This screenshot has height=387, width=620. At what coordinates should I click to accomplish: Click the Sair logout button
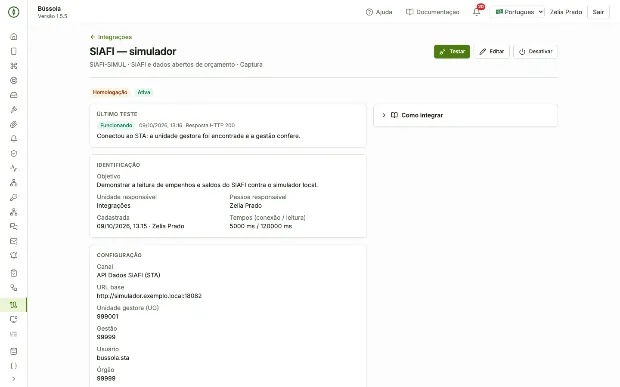598,12
